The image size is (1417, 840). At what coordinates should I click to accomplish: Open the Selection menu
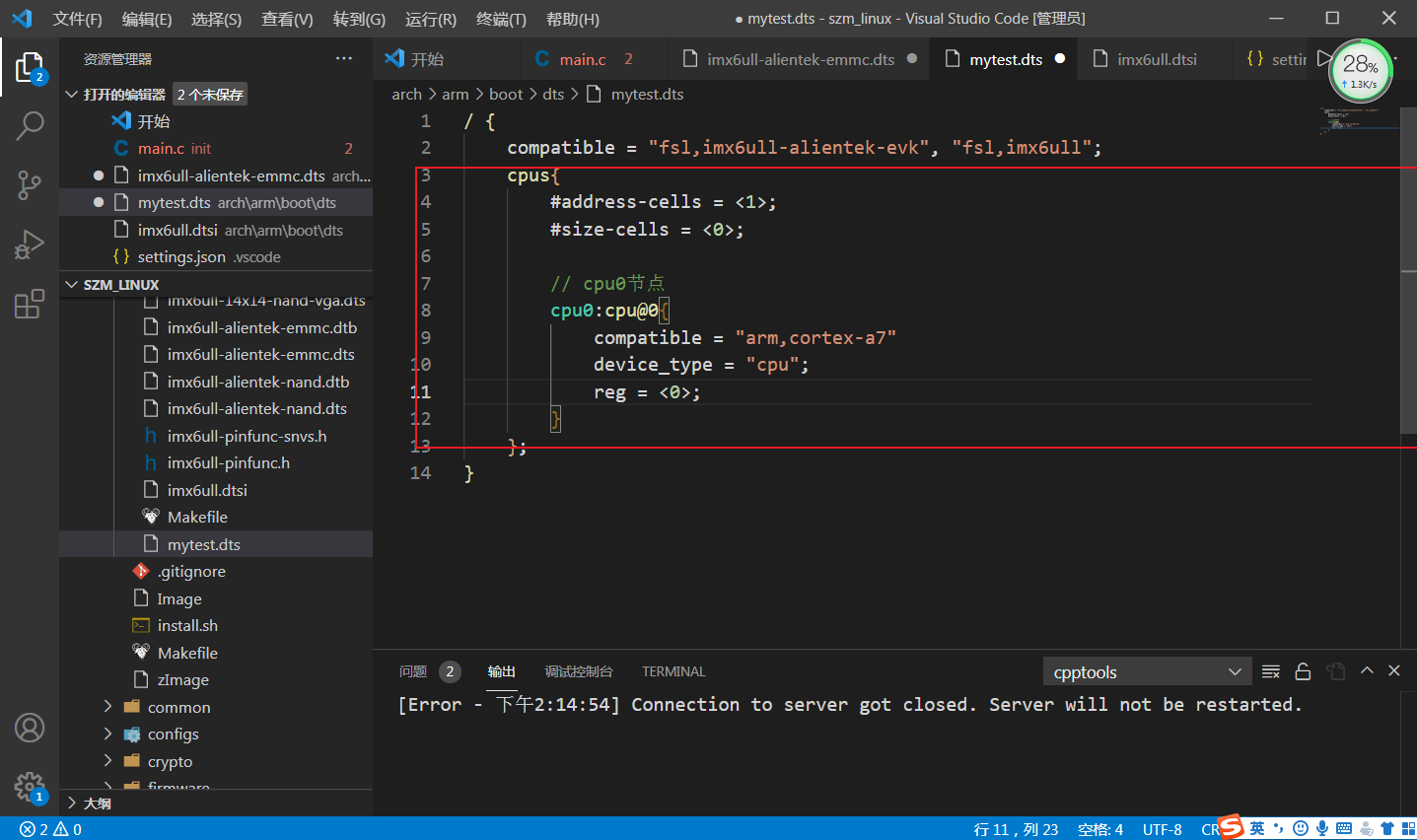click(216, 19)
